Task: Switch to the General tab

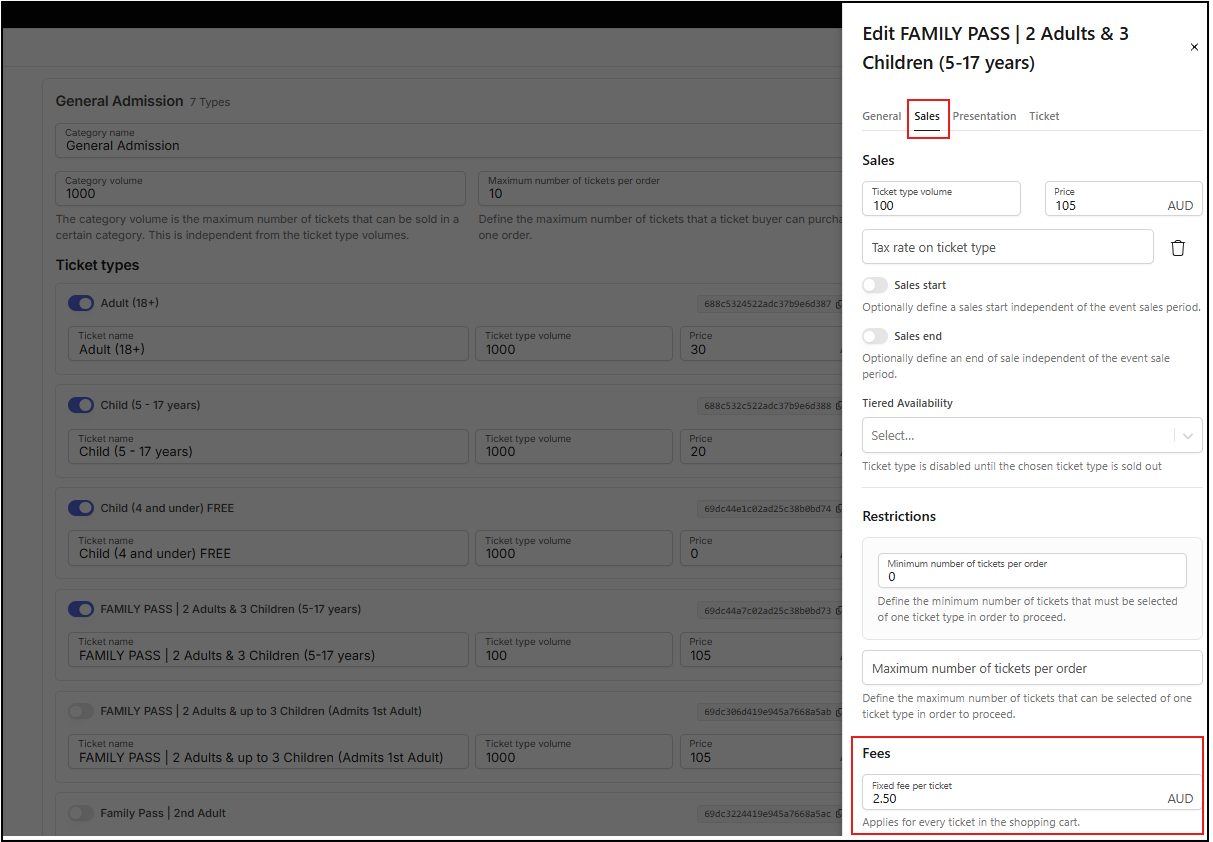Action: click(882, 116)
